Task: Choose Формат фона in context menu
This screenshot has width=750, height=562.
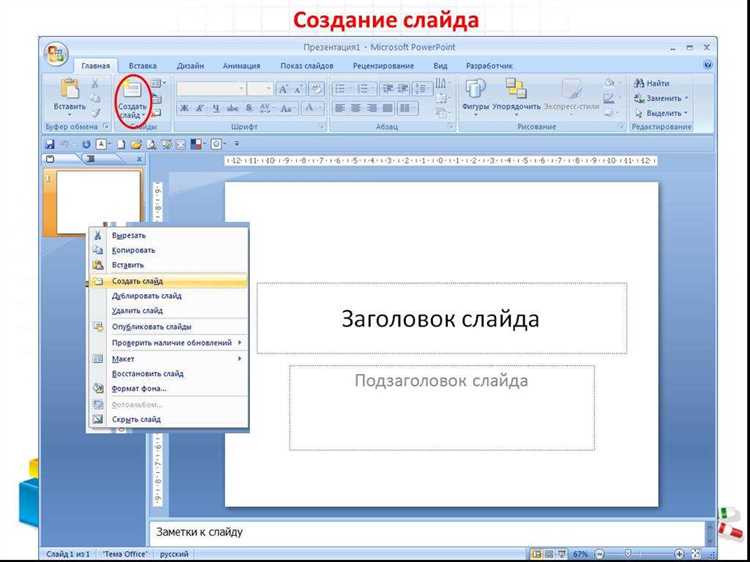Action: tap(169, 388)
